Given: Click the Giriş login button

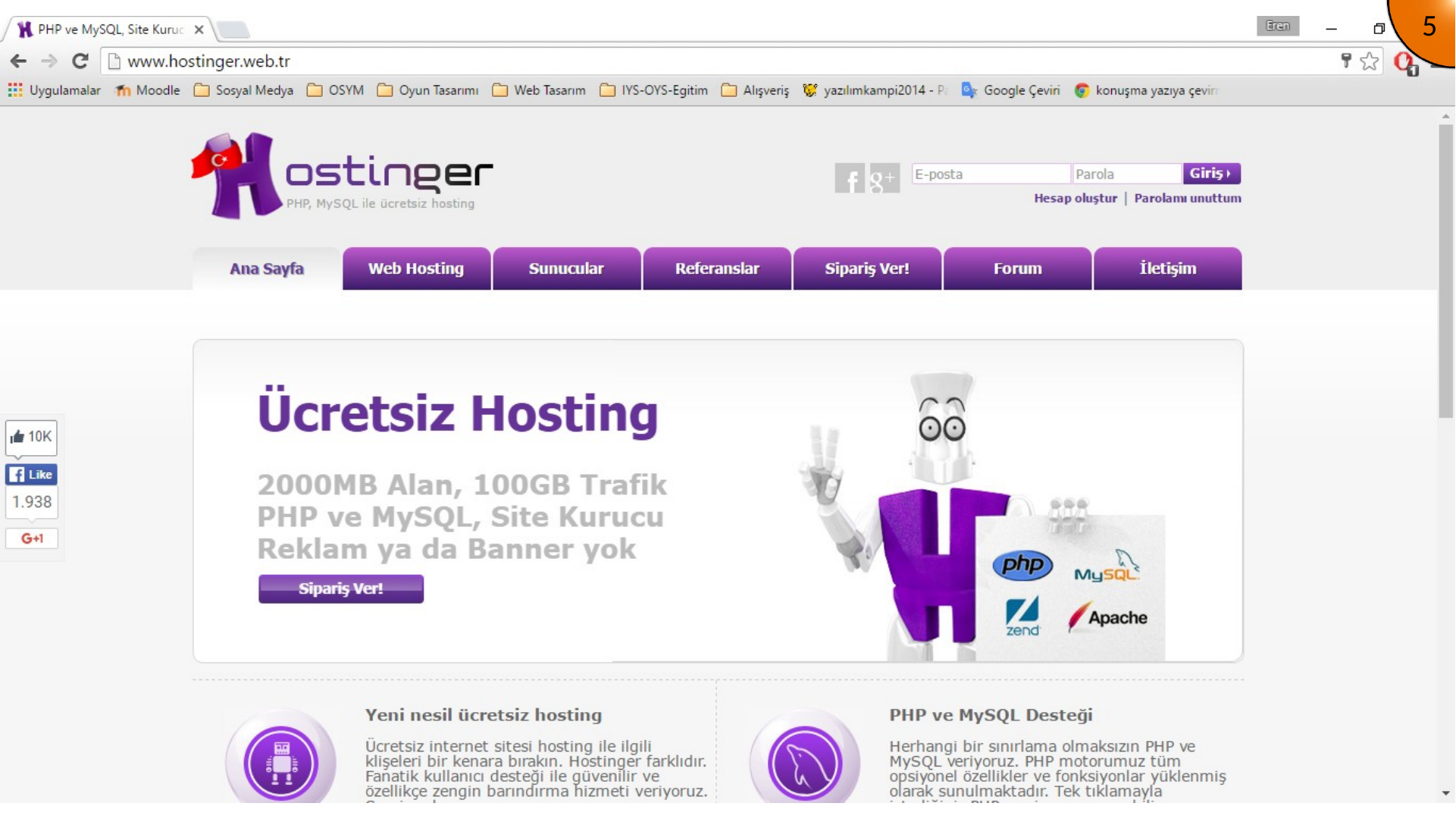Looking at the screenshot, I should click(x=1211, y=174).
